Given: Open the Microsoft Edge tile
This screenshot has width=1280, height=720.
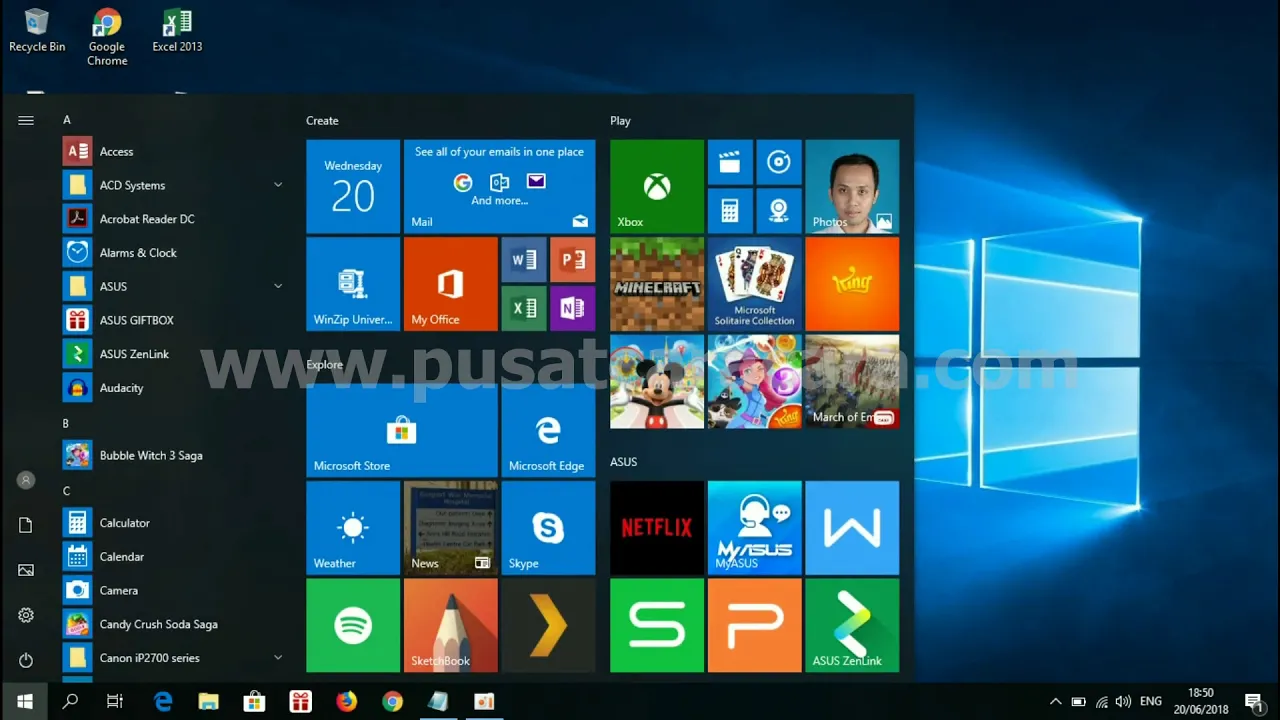Looking at the screenshot, I should [x=548, y=430].
